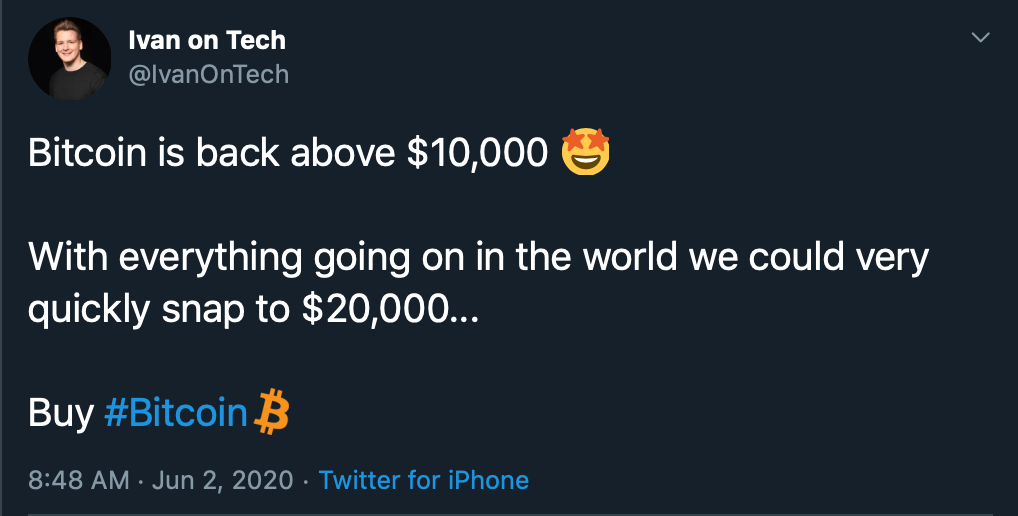This screenshot has width=1018, height=516.
Task: Open the "Ivan on Tech" display name
Action: click(x=207, y=41)
